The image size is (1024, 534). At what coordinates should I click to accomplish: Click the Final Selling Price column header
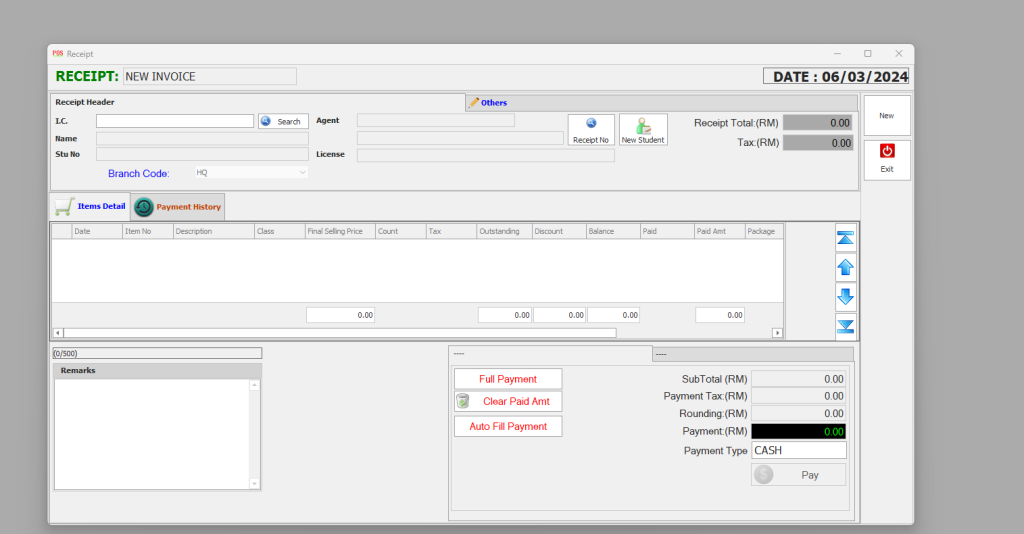[x=340, y=231]
